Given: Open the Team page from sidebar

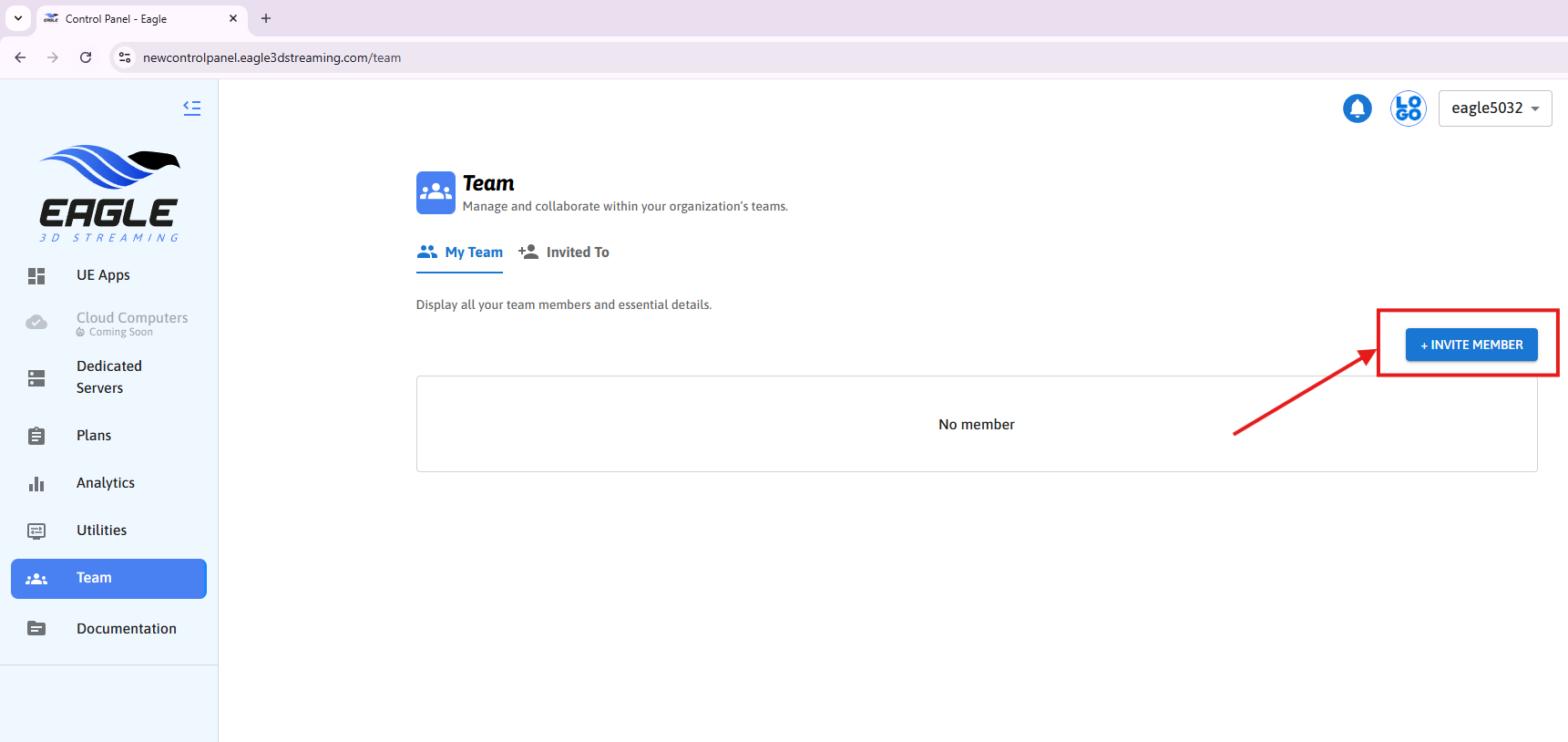Looking at the screenshot, I should click(108, 579).
